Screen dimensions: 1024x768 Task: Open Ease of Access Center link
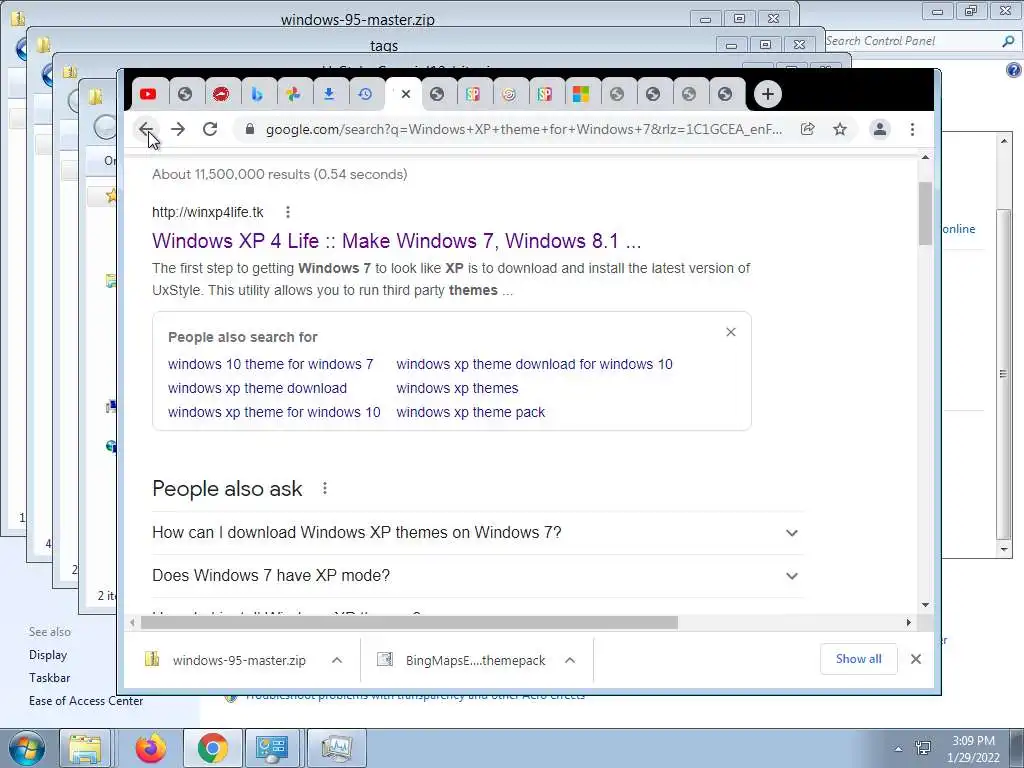click(86, 701)
